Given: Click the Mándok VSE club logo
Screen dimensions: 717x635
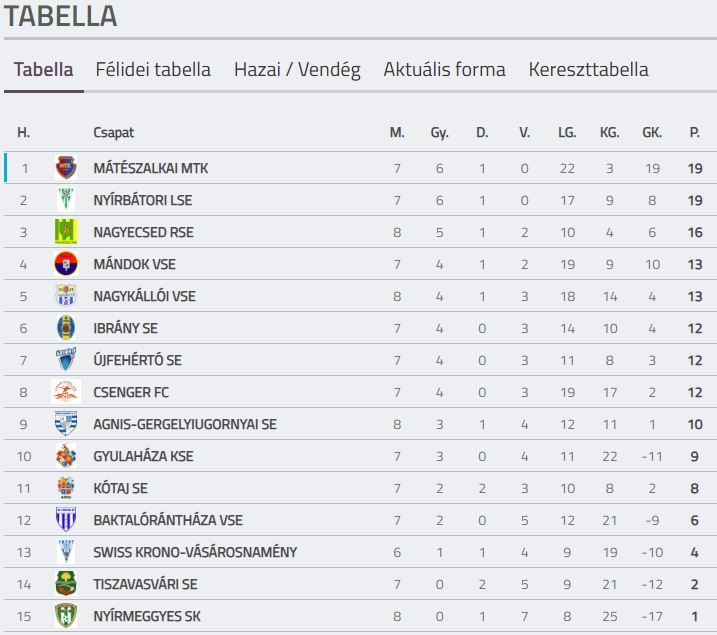Looking at the screenshot, I should coord(66,264).
